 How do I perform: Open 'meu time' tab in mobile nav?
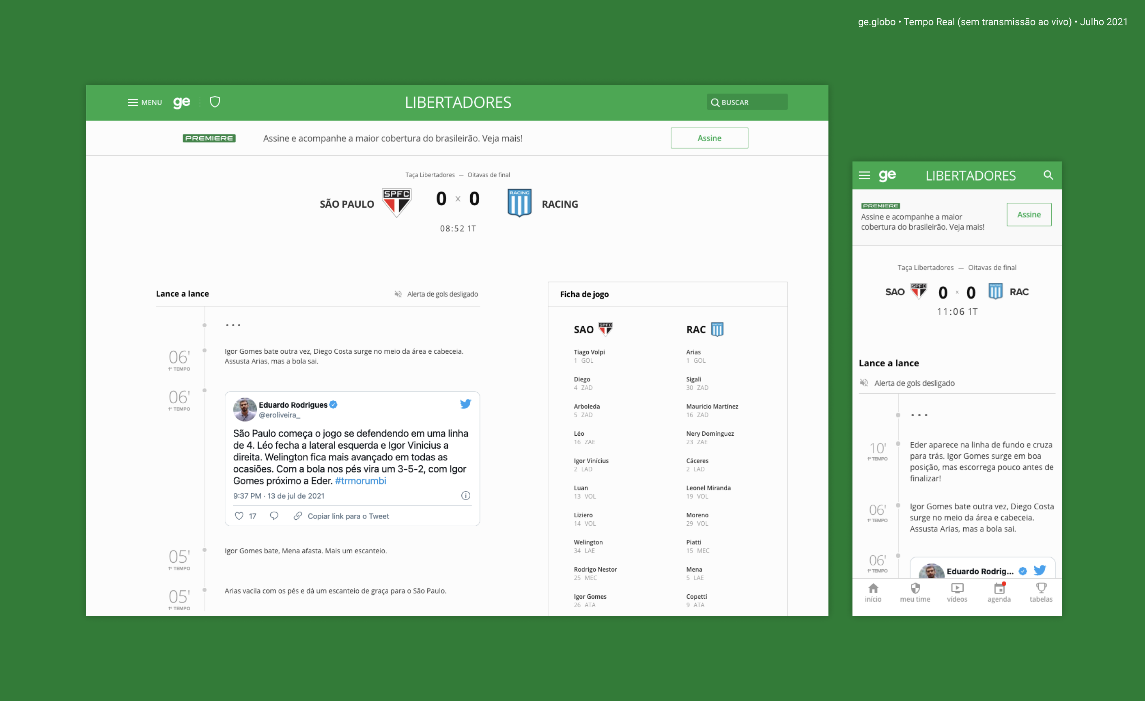tap(915, 592)
